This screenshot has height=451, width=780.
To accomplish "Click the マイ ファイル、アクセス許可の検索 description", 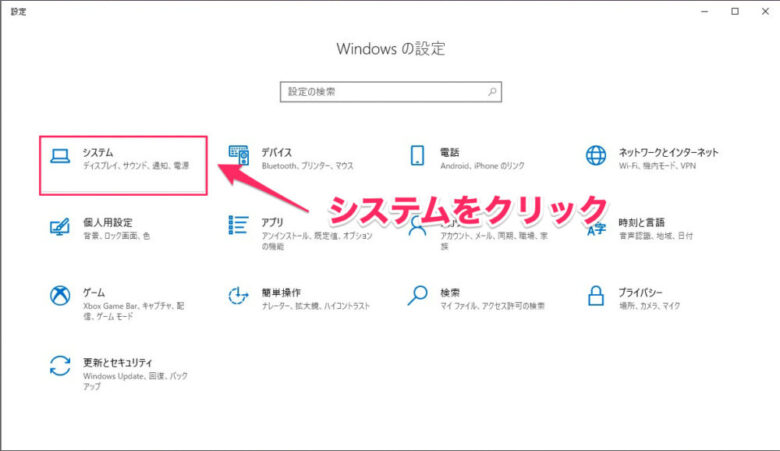I will 492,306.
